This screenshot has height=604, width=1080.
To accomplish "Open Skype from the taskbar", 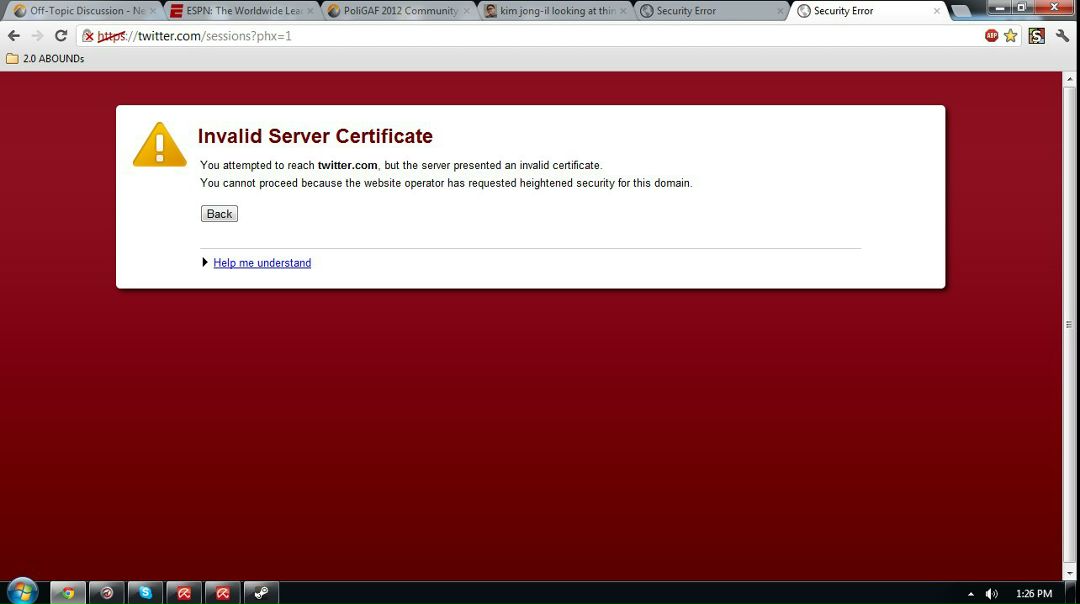I will (146, 593).
